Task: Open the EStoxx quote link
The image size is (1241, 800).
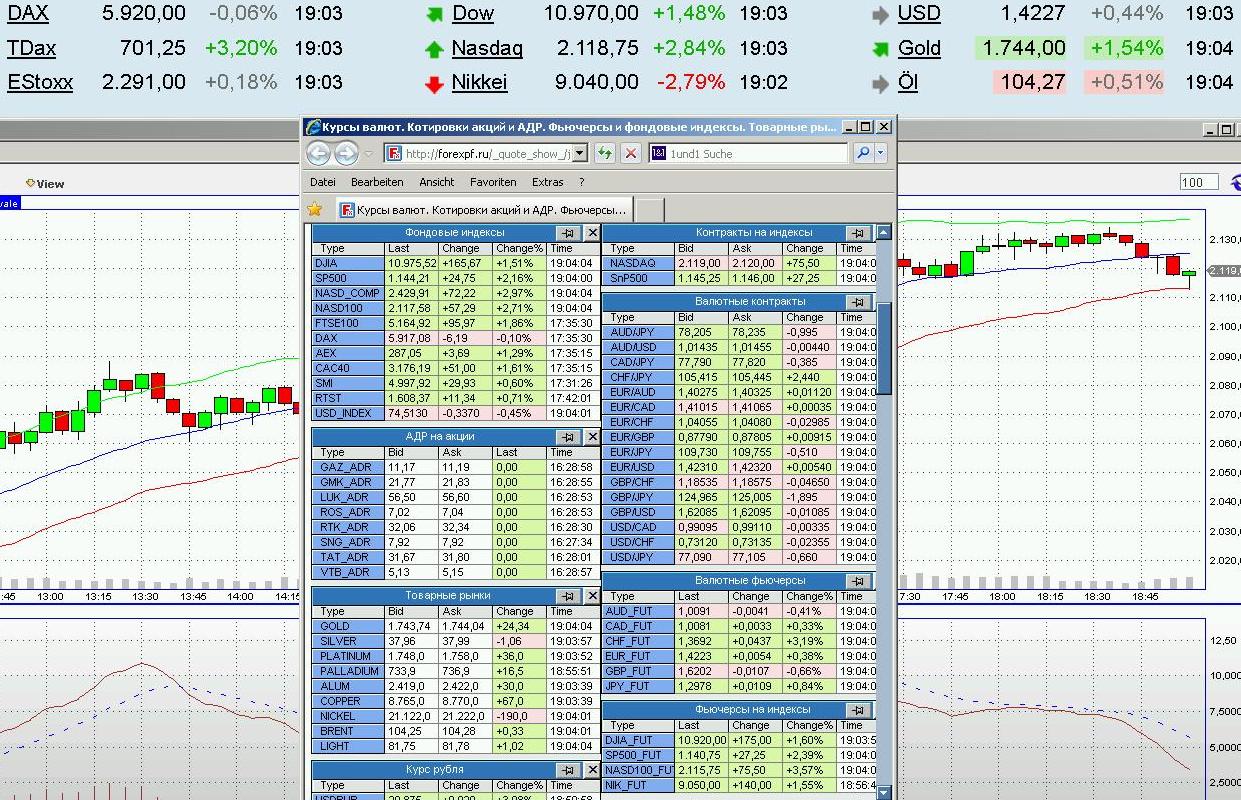Action: pos(40,82)
